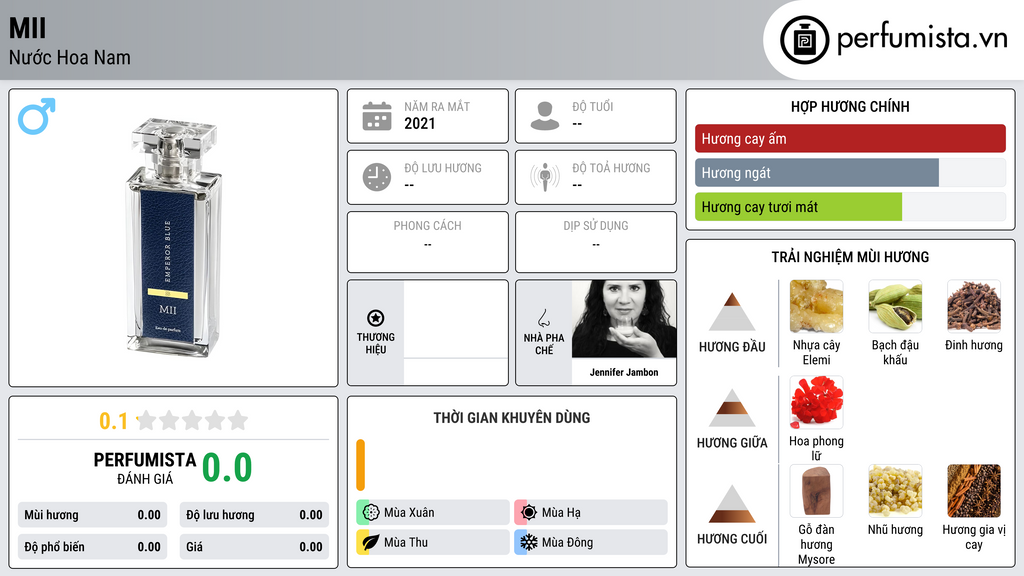Click the Emperor Blue perfume bottle image
Viewport: 1024px width, 576px height.
(174, 236)
